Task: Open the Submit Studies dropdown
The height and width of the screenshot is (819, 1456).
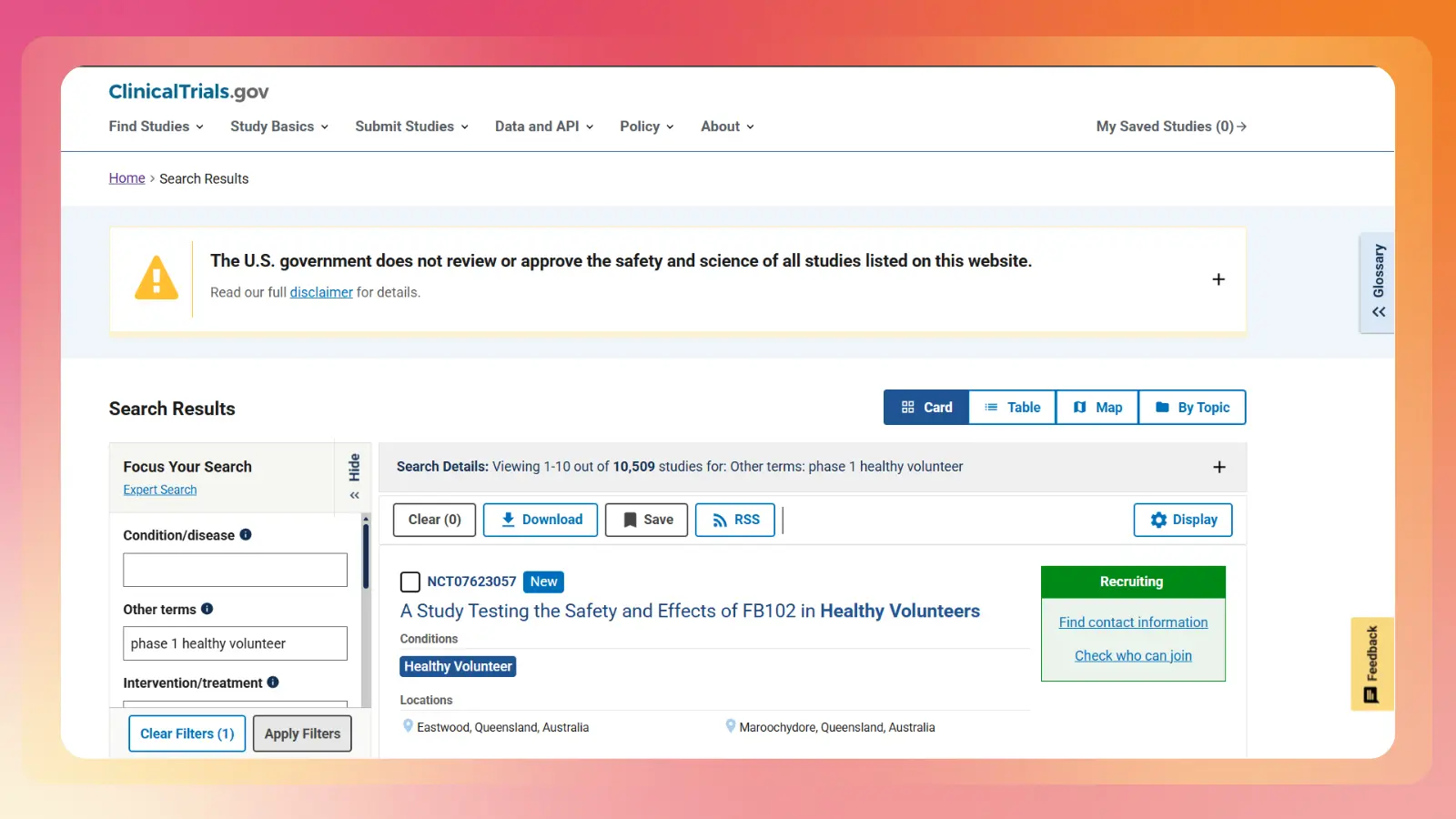Action: [412, 126]
